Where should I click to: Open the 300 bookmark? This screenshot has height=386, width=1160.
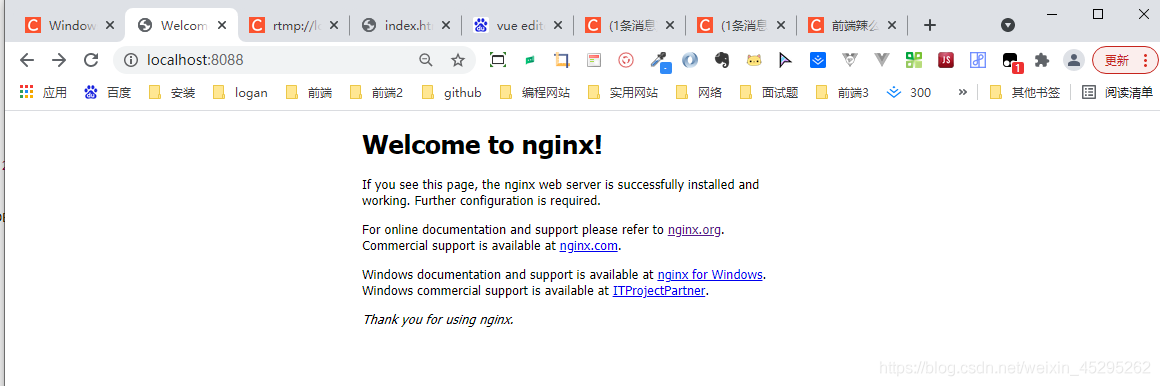tap(909, 92)
